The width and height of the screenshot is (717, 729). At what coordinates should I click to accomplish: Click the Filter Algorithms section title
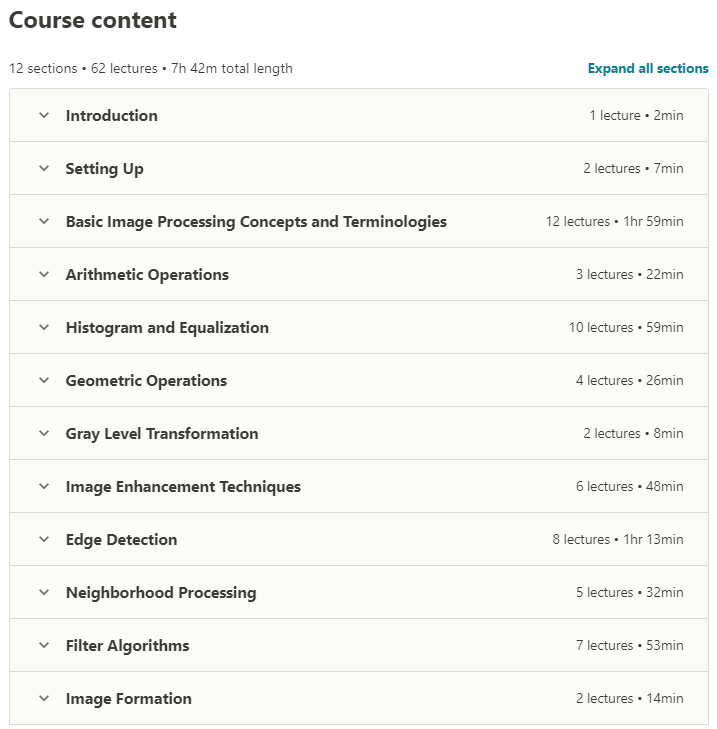(127, 646)
